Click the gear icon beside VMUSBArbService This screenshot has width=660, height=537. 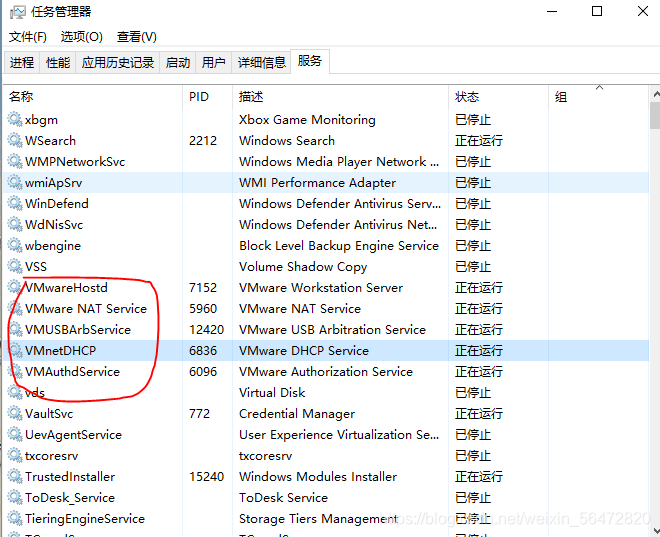point(15,330)
